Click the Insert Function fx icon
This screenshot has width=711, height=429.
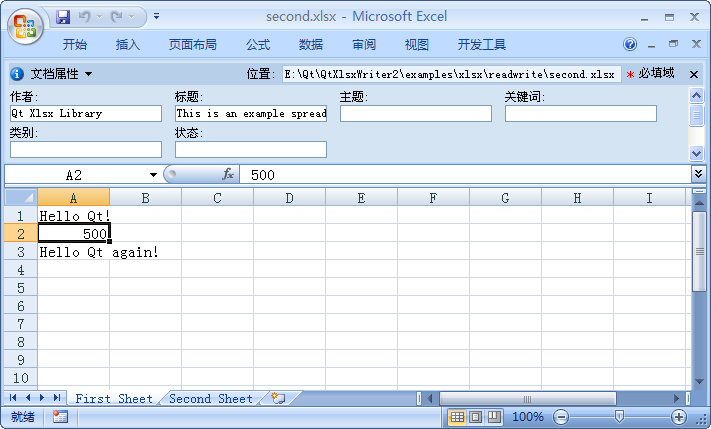click(228, 175)
